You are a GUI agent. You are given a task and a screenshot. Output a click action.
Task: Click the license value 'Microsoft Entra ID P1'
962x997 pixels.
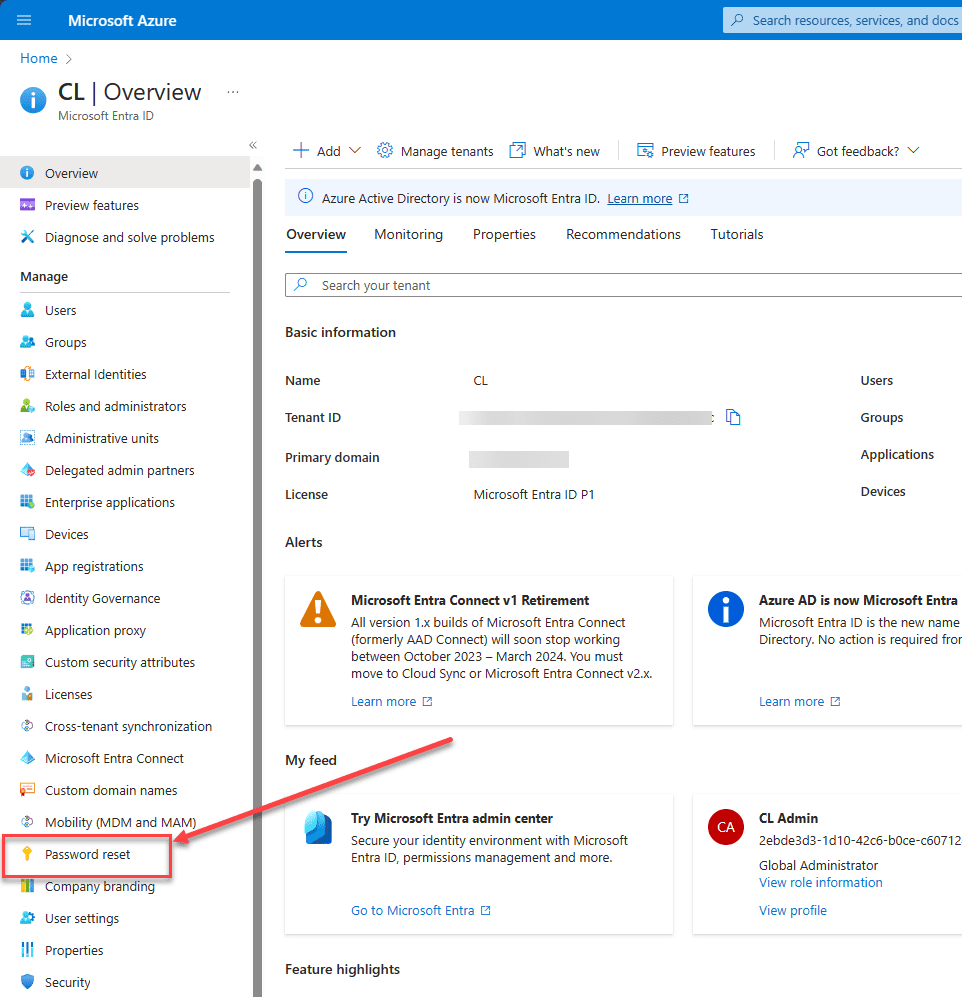pos(533,494)
